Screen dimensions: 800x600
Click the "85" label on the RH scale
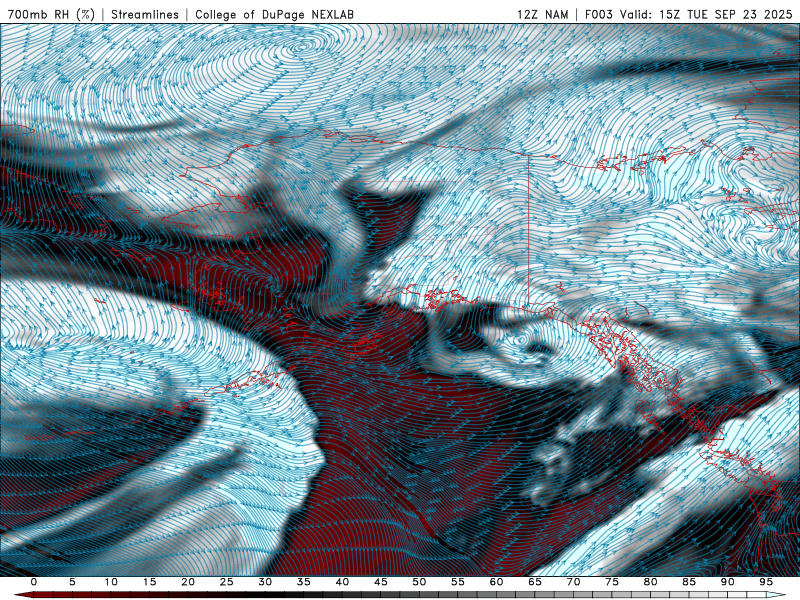pos(689,582)
